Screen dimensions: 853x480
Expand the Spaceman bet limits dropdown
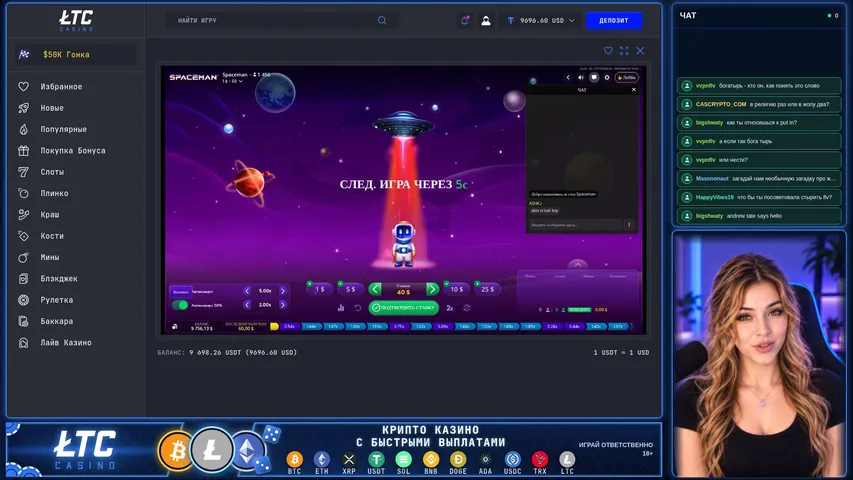click(x=232, y=81)
